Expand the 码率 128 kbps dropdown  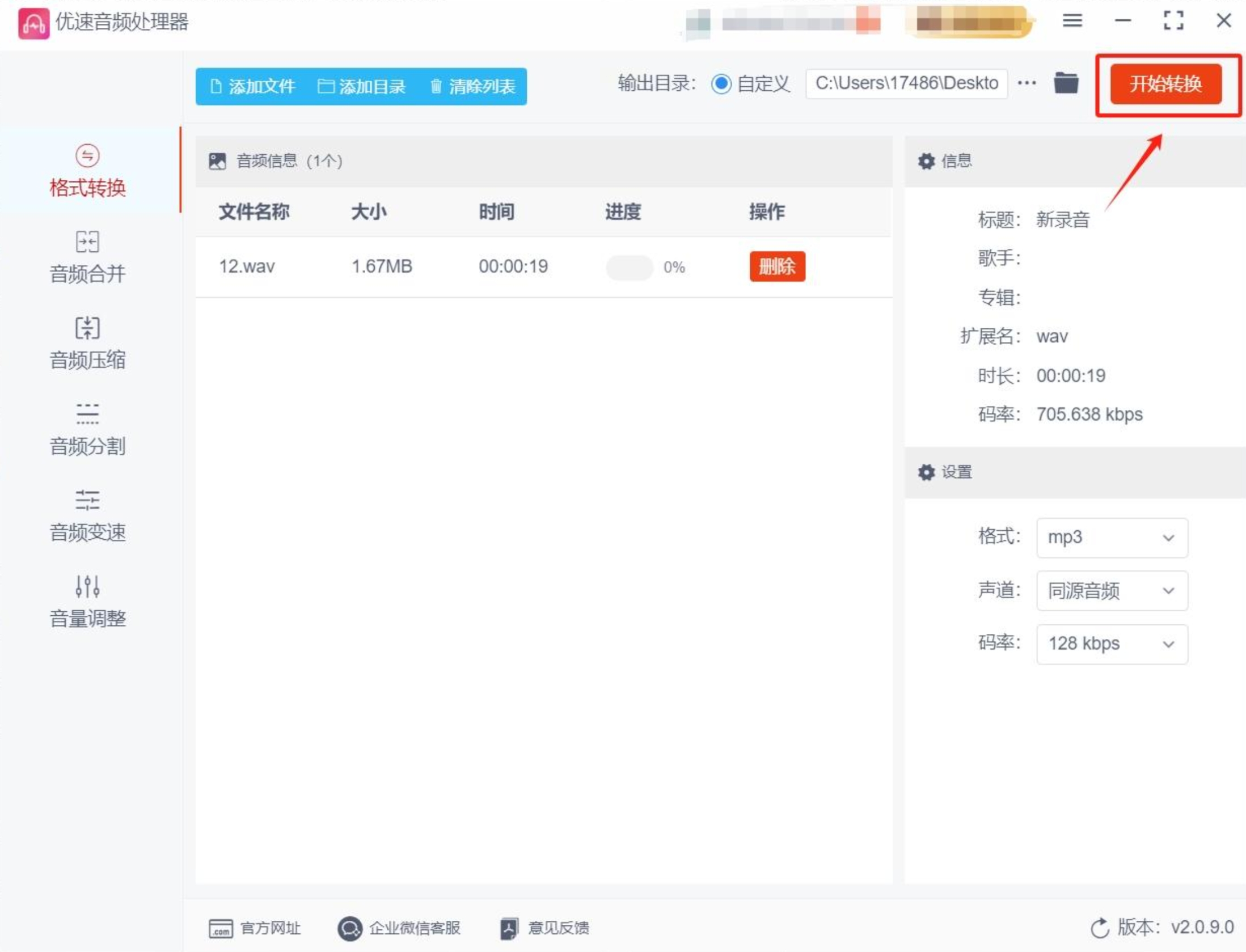point(1112,644)
